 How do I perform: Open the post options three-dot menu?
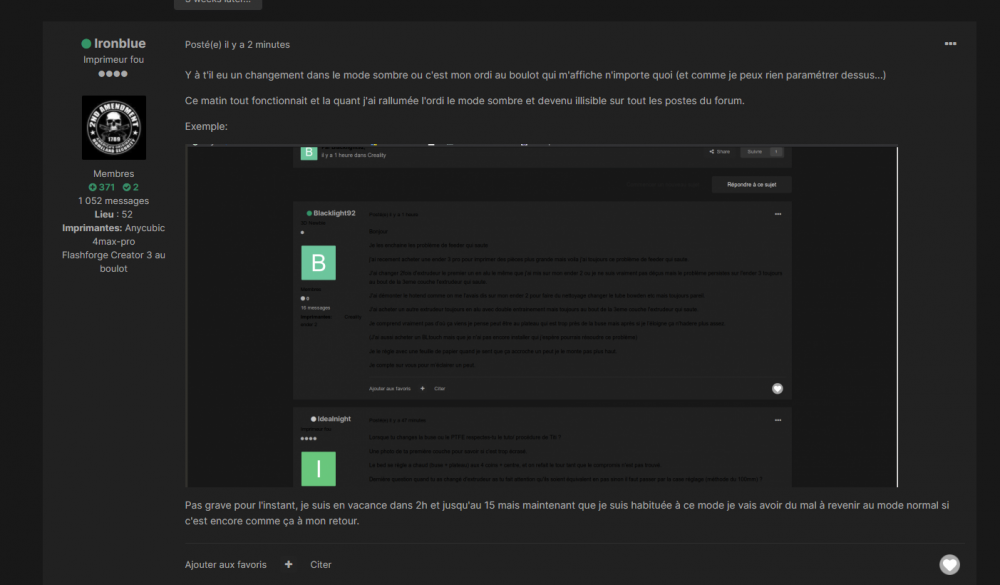point(950,44)
